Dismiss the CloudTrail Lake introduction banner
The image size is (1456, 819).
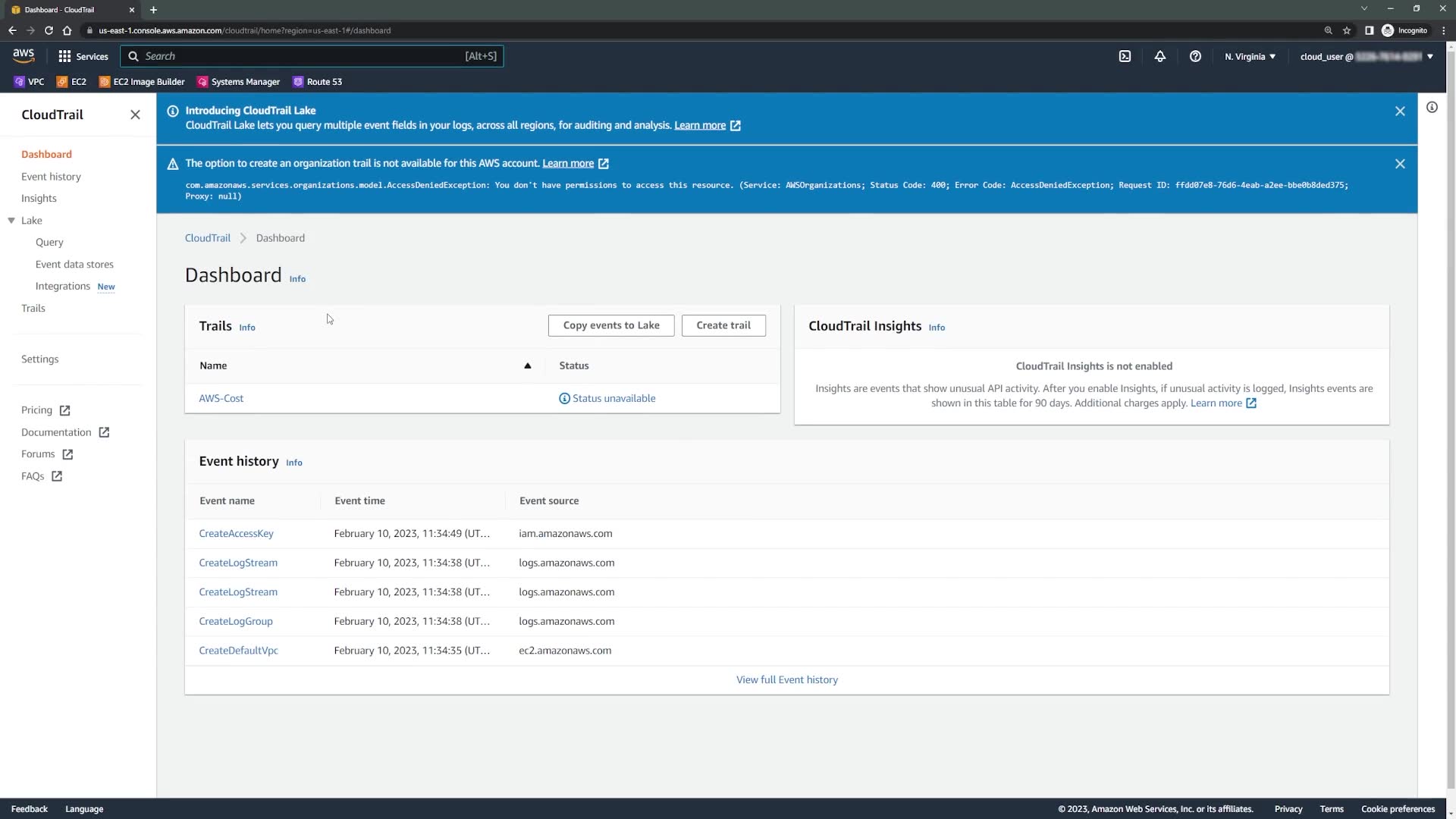(1400, 111)
